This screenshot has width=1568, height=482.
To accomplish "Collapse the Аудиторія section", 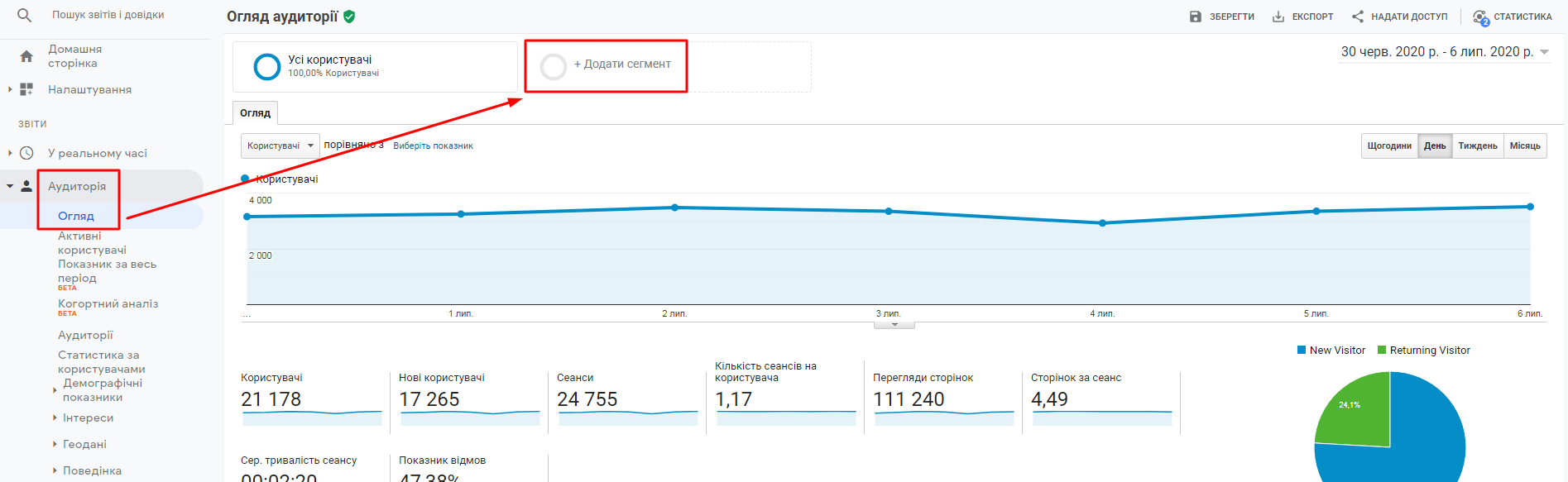I will tap(10, 186).
